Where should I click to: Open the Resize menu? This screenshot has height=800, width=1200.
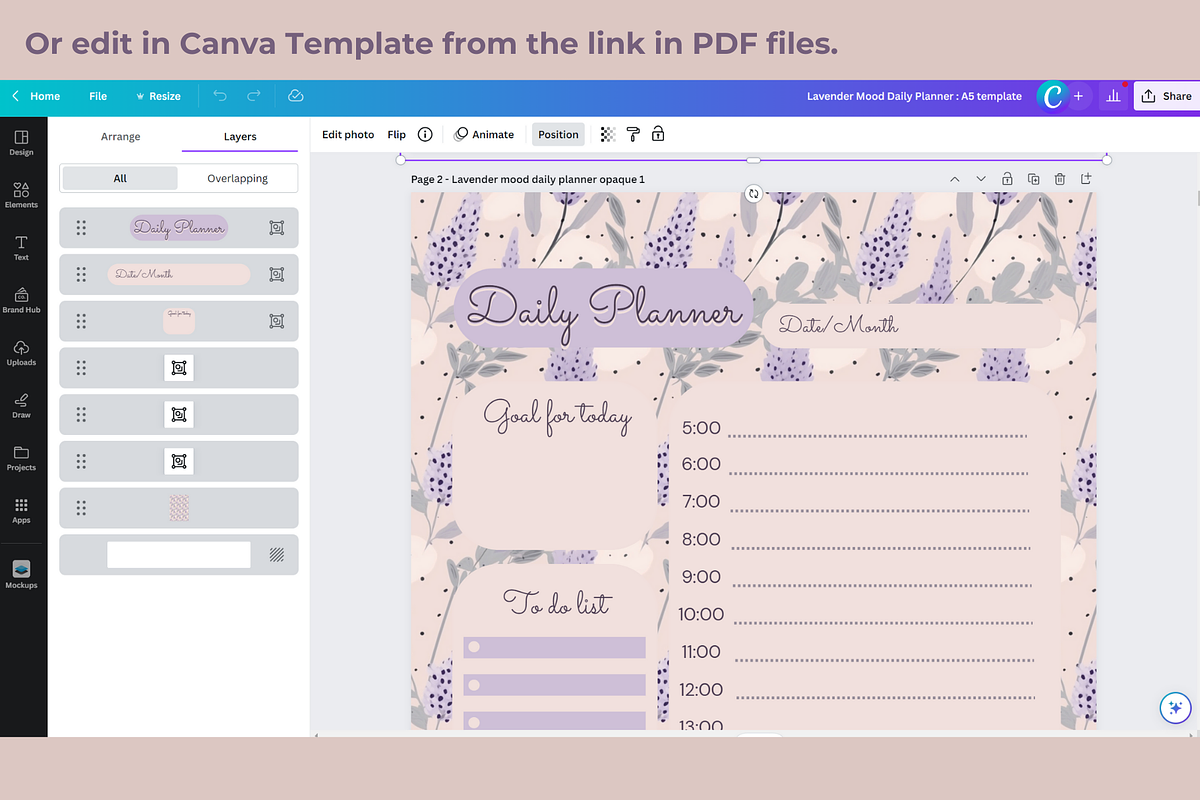coord(158,96)
